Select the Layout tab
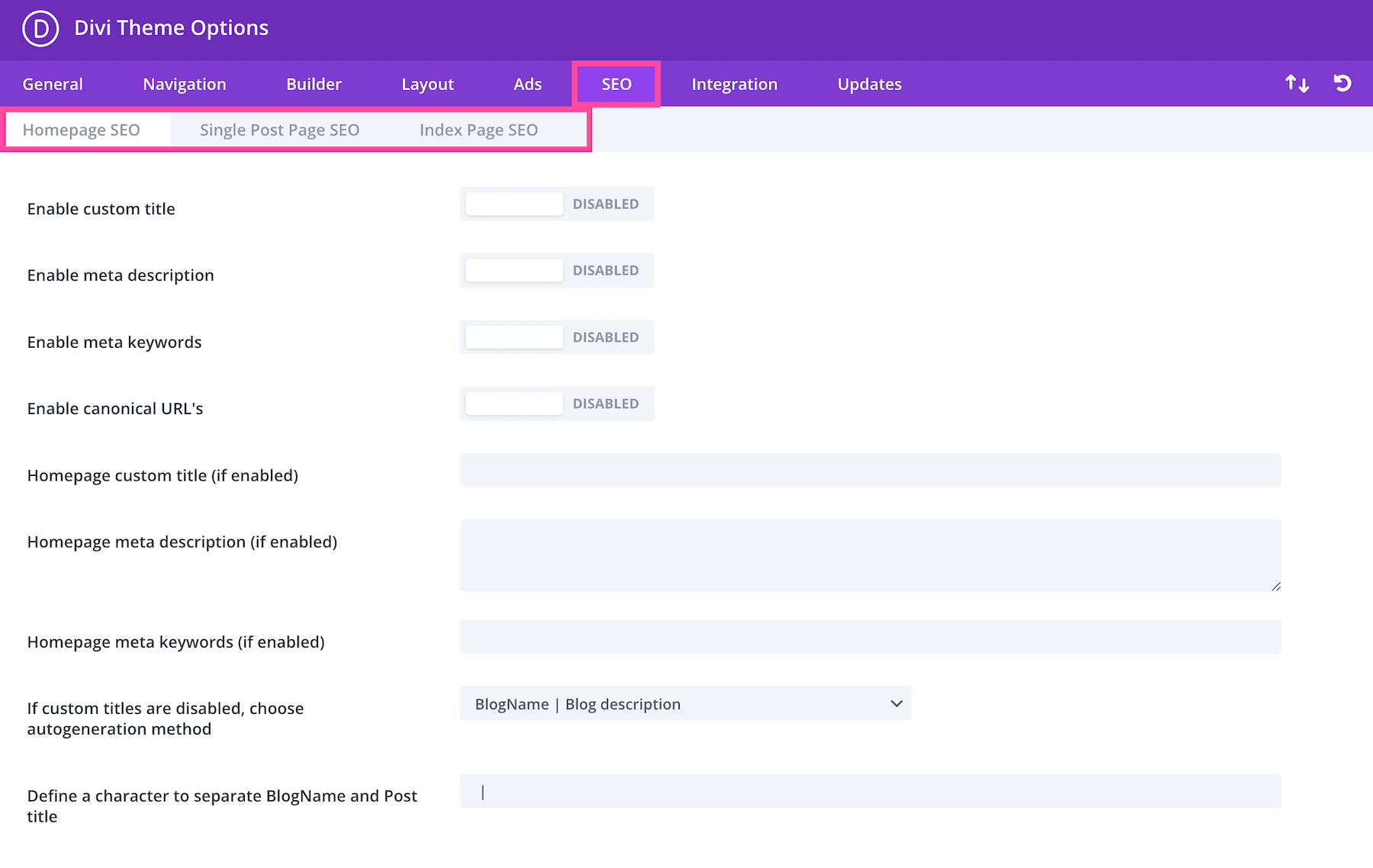The width and height of the screenshot is (1373, 868). [427, 84]
